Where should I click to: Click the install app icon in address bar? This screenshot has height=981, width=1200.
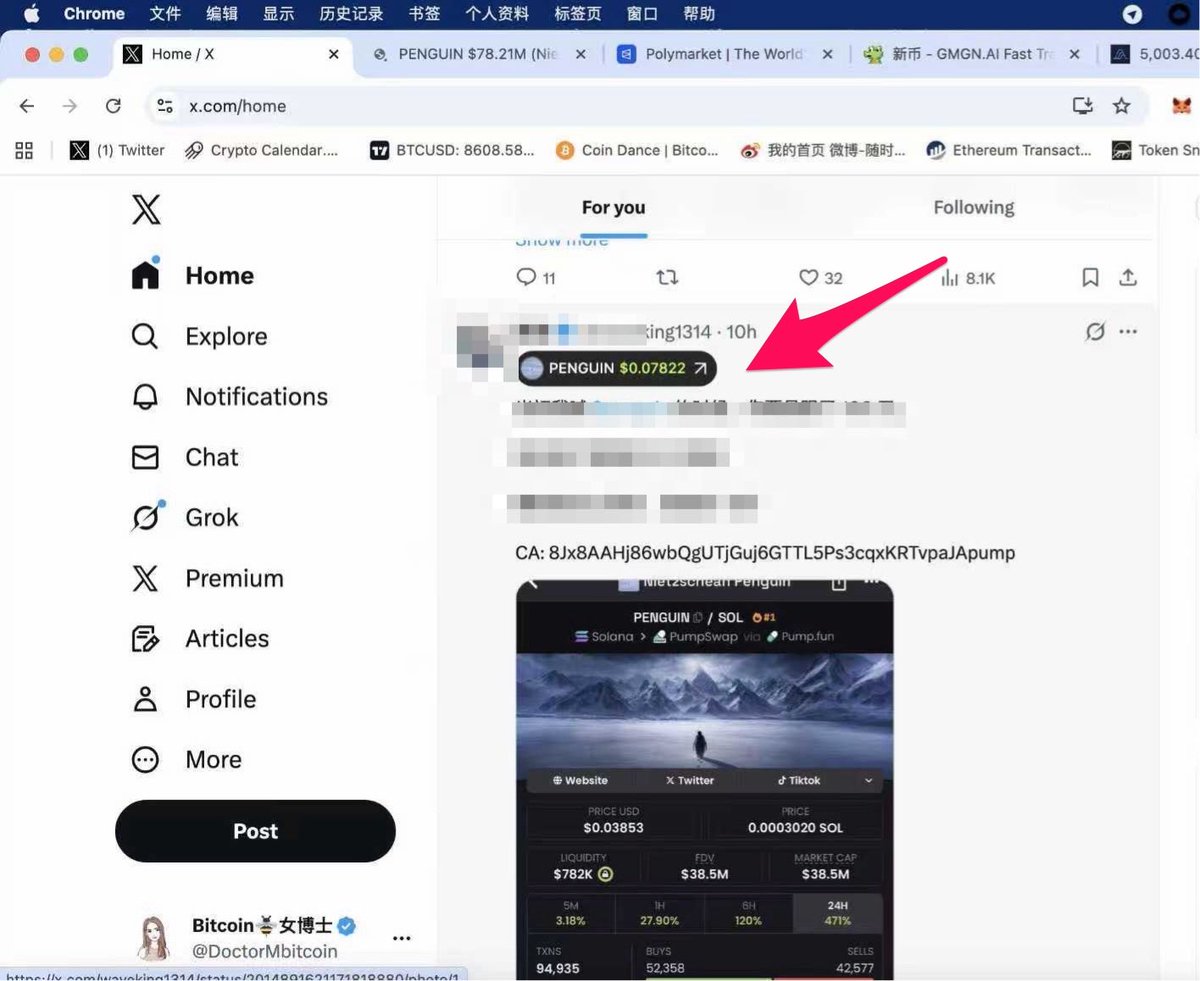(1082, 106)
